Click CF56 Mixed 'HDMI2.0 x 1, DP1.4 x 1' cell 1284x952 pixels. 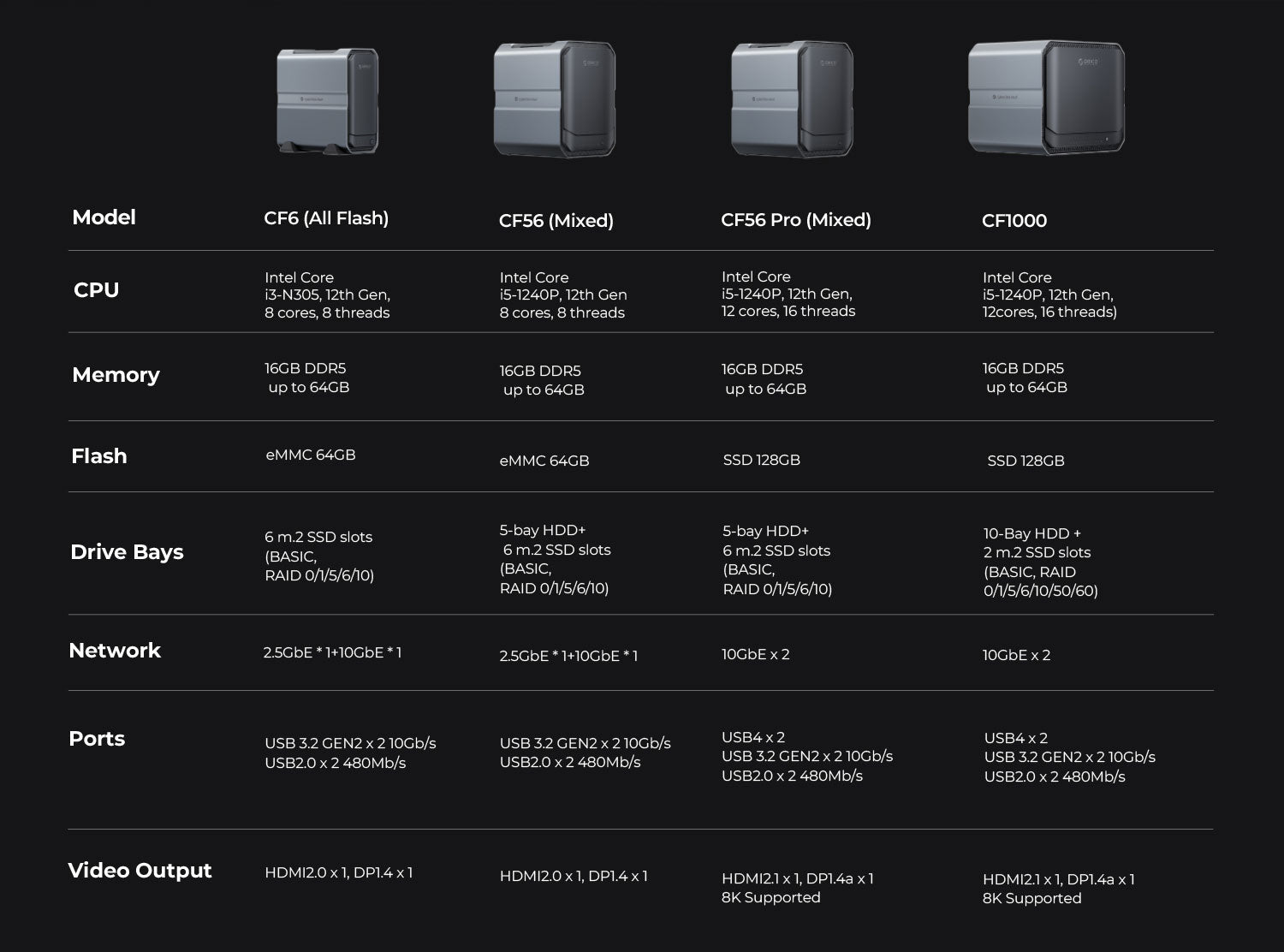574,877
